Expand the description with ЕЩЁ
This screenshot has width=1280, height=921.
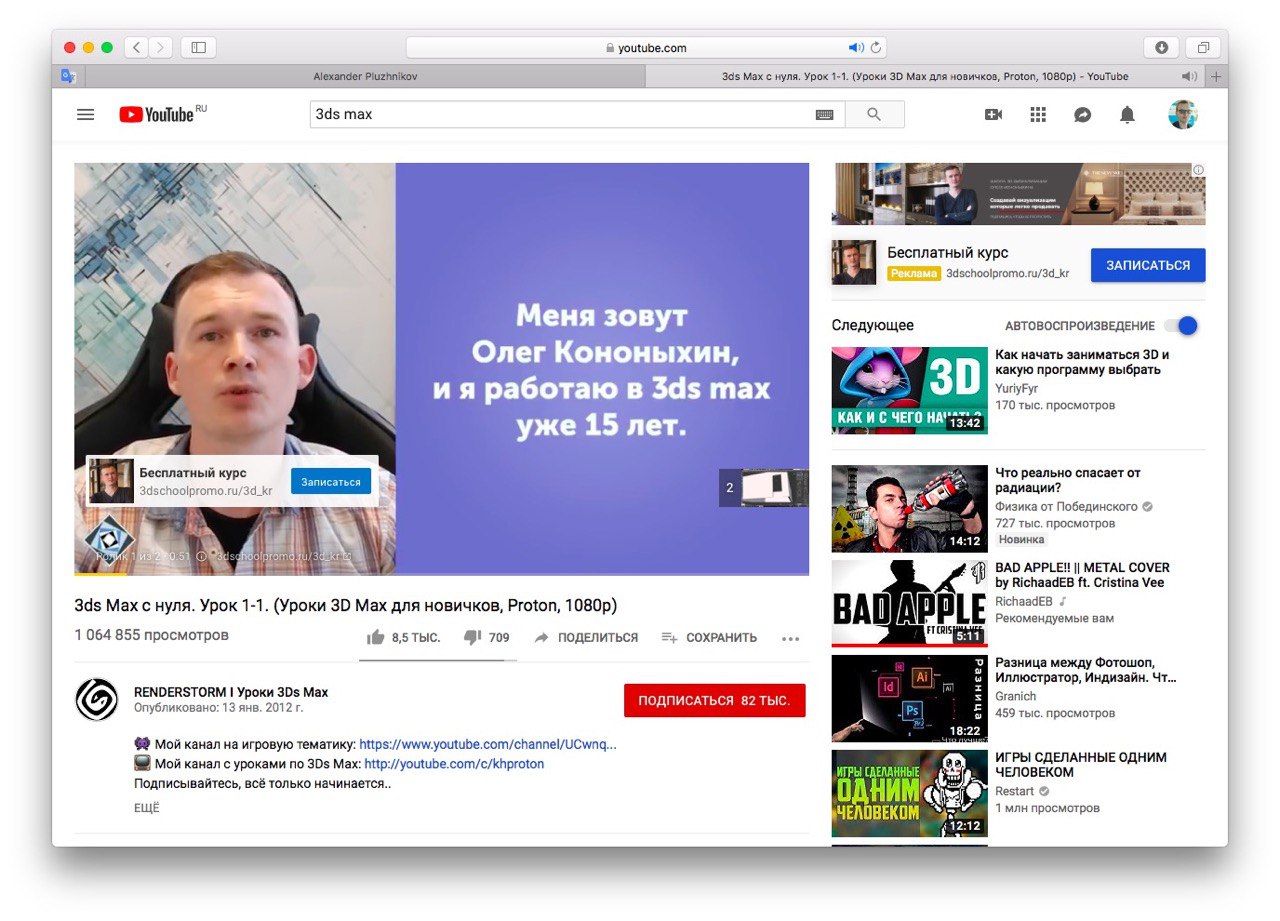146,808
